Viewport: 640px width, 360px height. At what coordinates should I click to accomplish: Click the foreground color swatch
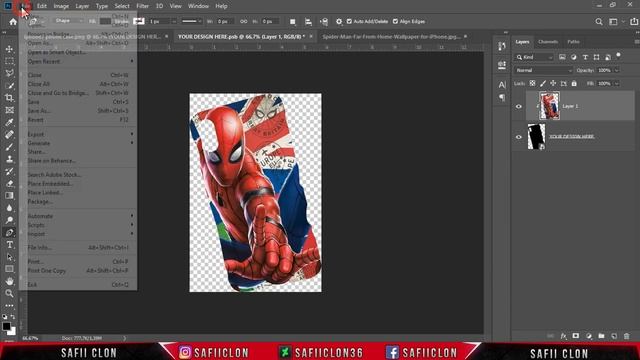click(6, 326)
